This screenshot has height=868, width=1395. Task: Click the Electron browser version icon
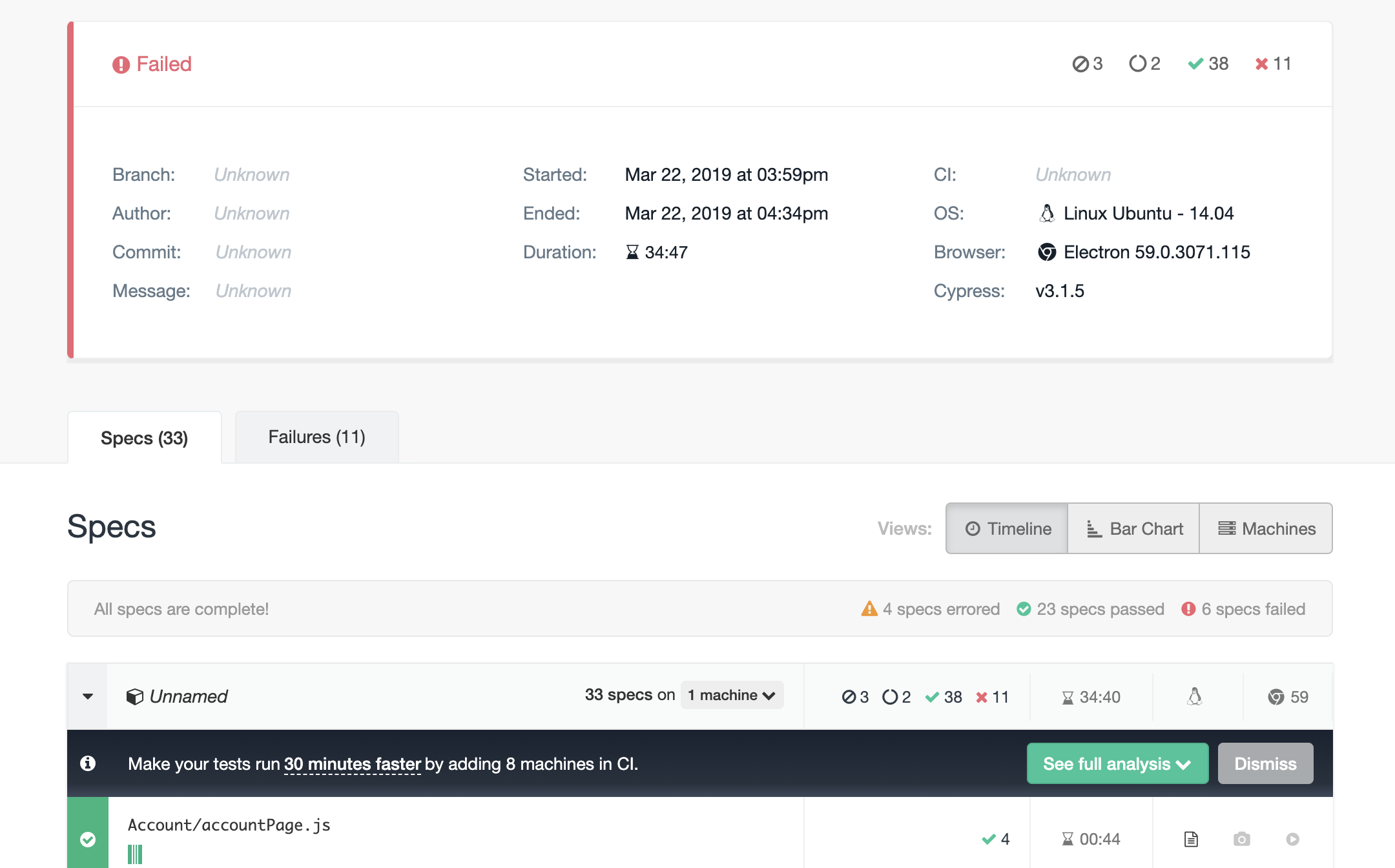pyautogui.click(x=1048, y=252)
